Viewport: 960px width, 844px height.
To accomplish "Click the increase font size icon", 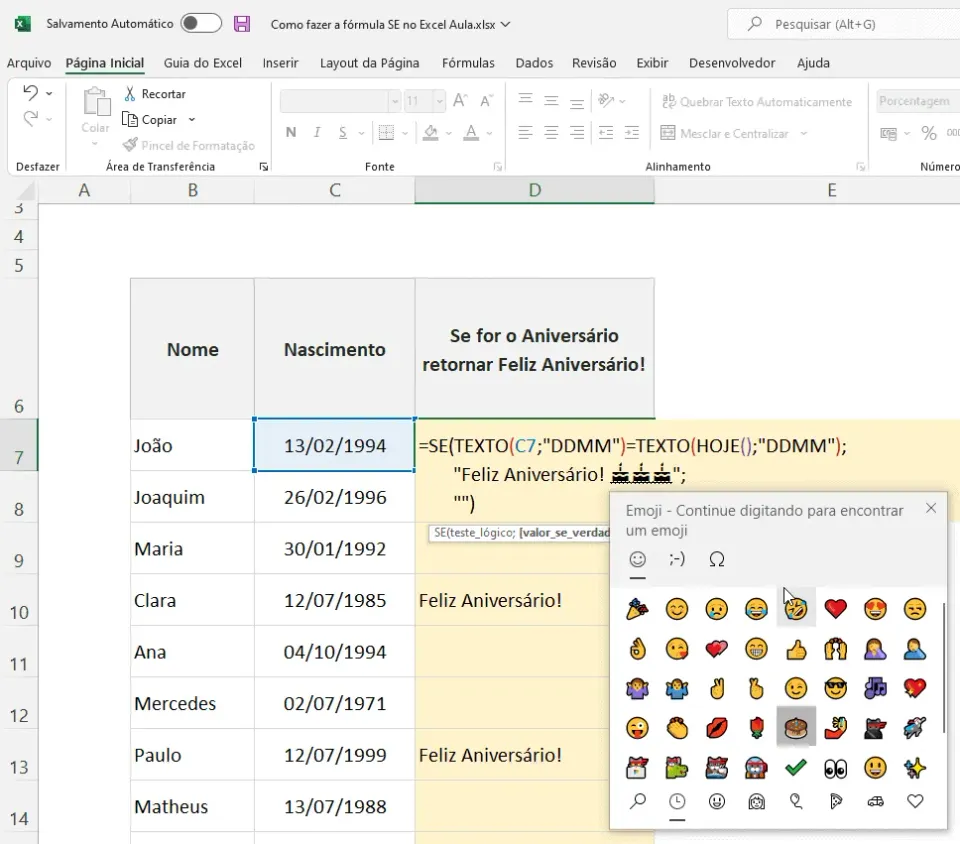I will pos(460,100).
